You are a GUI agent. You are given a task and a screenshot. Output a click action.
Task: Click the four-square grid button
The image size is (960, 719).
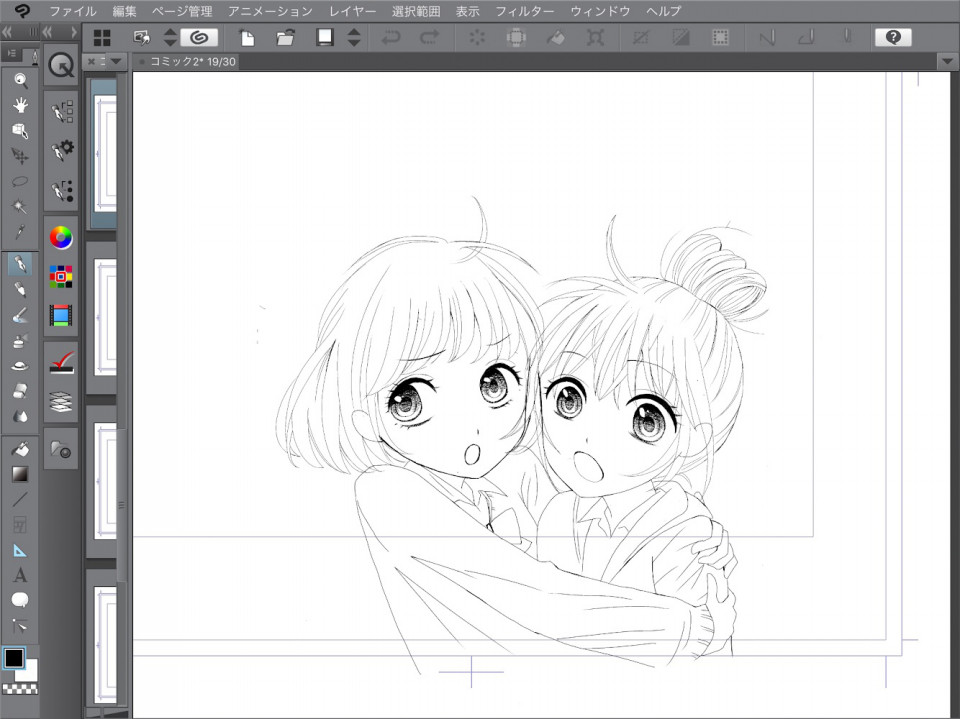click(102, 38)
